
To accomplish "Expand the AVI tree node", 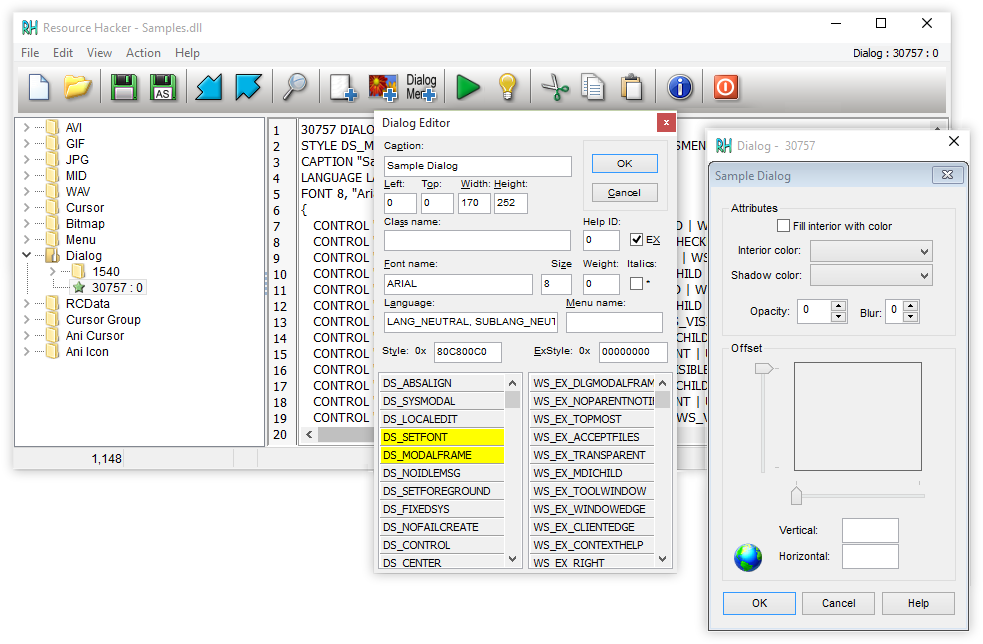I will pos(26,127).
